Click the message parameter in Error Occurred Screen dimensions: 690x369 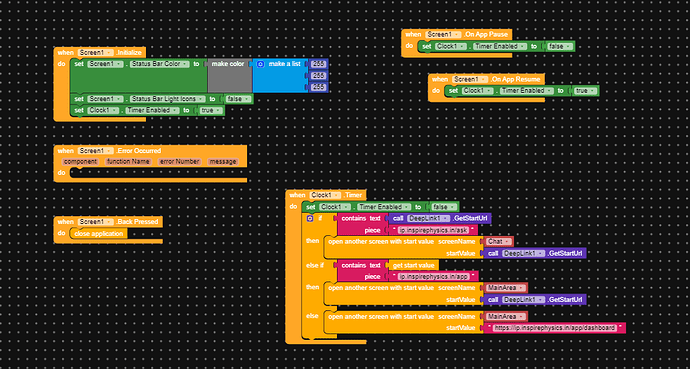click(223, 162)
